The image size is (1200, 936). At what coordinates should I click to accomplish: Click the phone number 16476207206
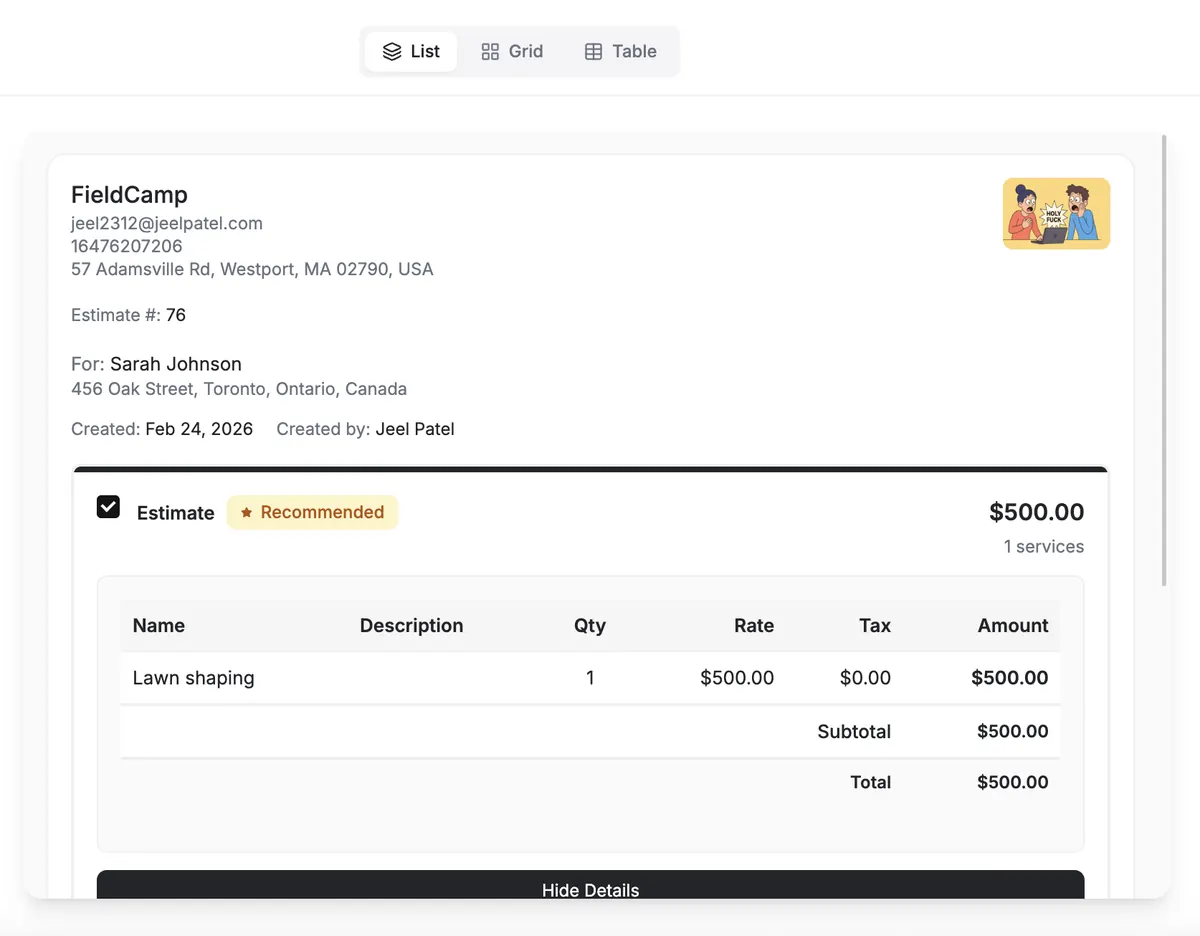click(127, 246)
